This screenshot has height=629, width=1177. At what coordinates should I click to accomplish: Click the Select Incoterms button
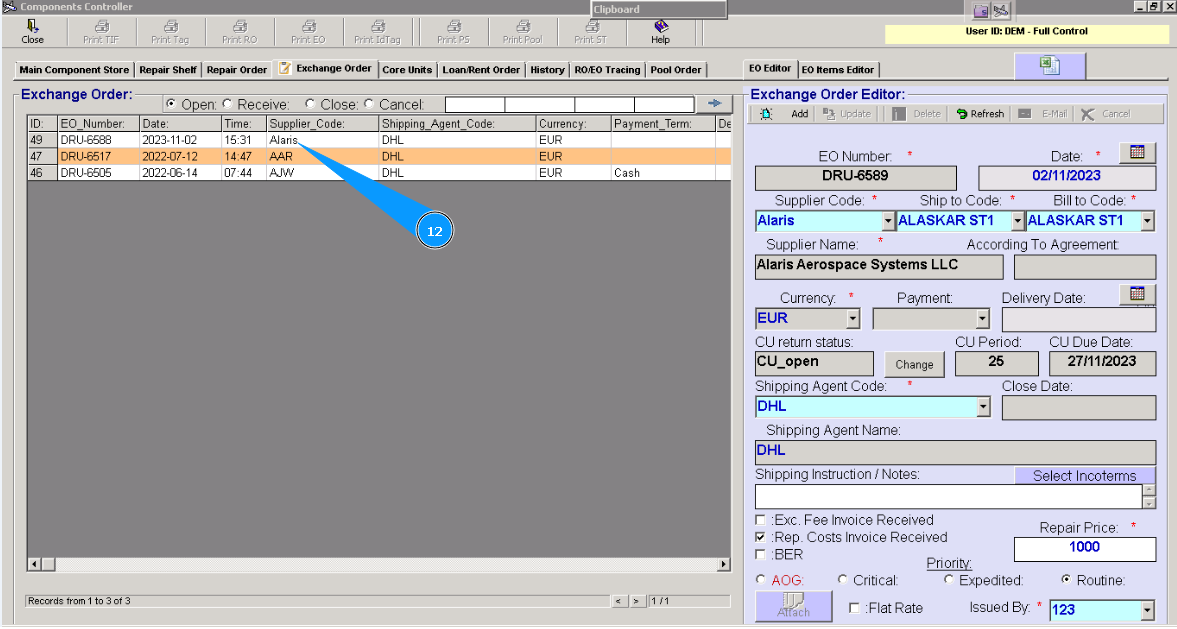tap(1085, 476)
